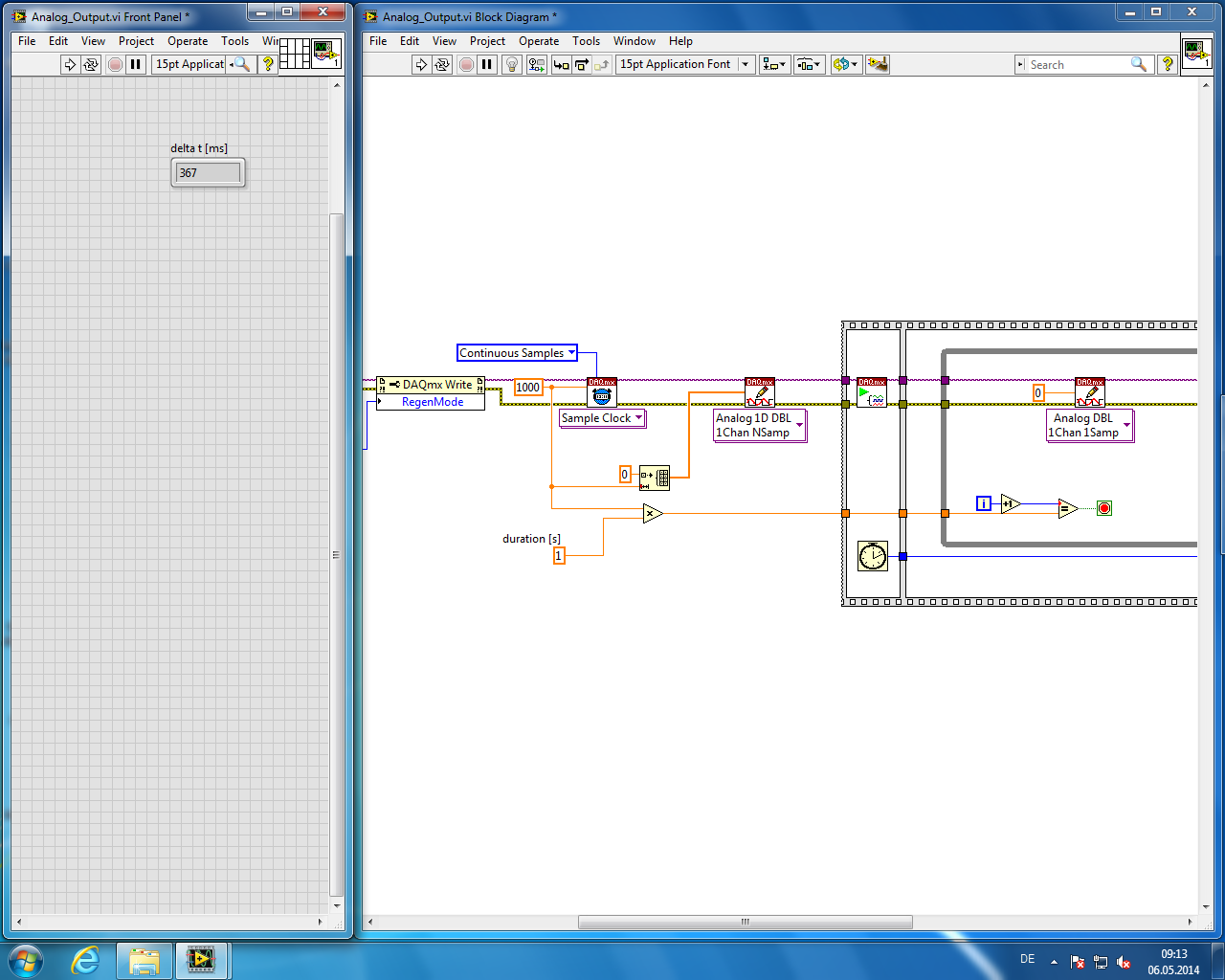Click the Tick Count clock node
Screen dimensions: 1225x980
point(872,555)
